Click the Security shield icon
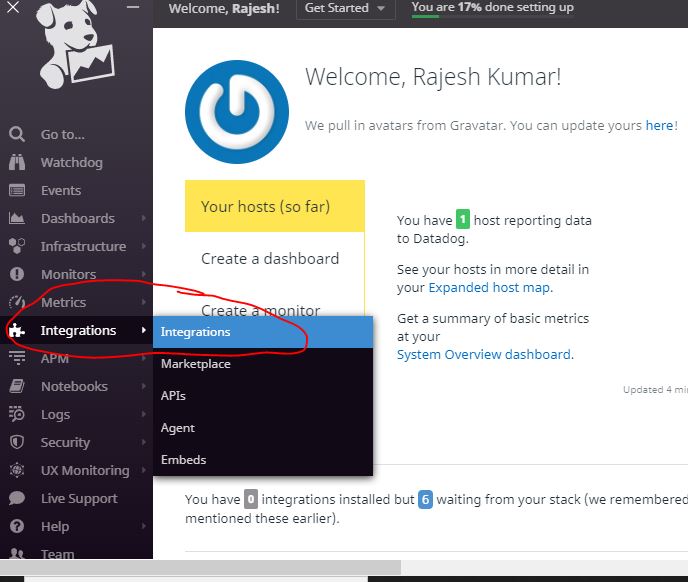The width and height of the screenshot is (688, 582). (17, 442)
